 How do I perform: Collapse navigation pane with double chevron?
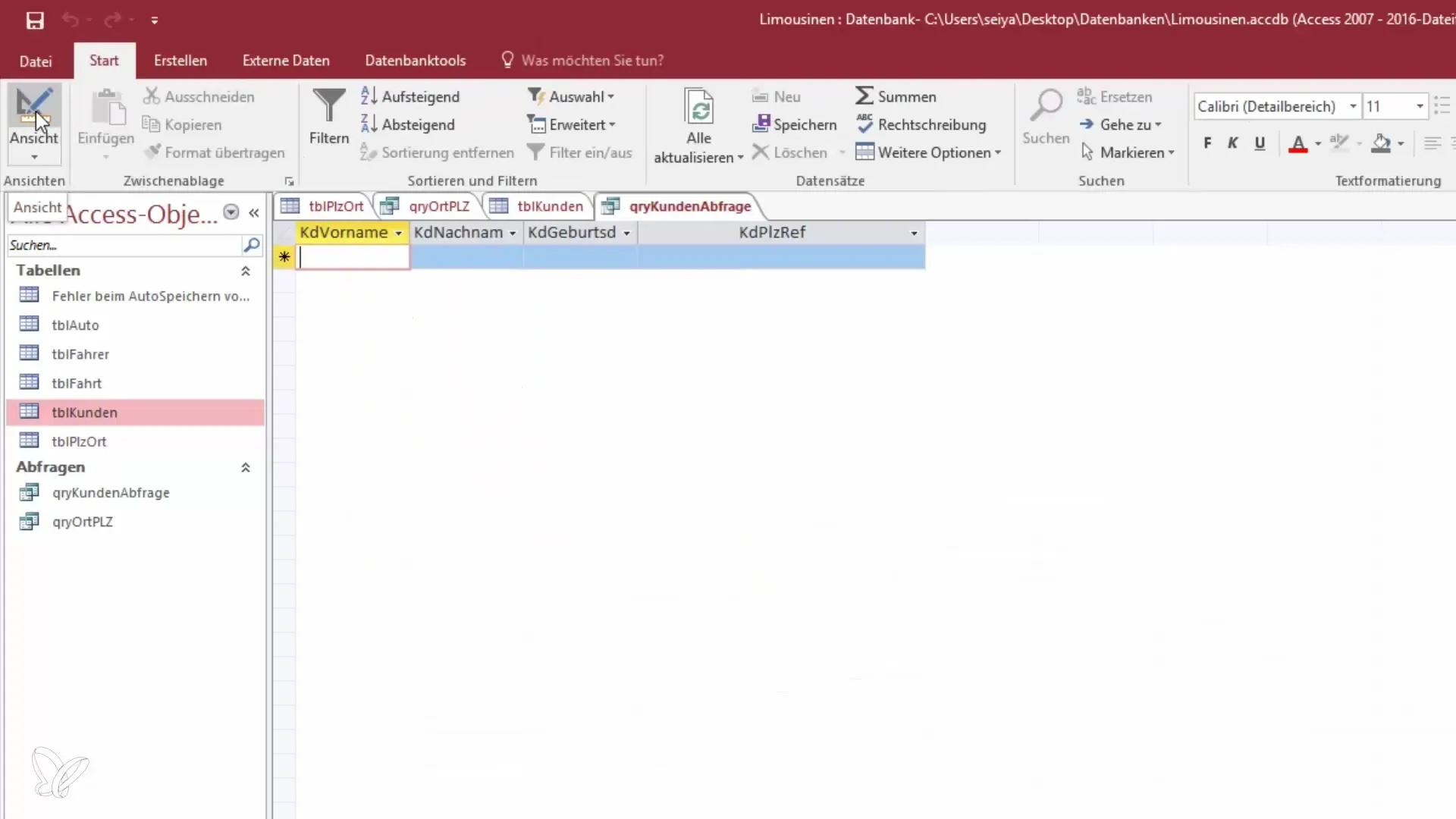tap(254, 213)
